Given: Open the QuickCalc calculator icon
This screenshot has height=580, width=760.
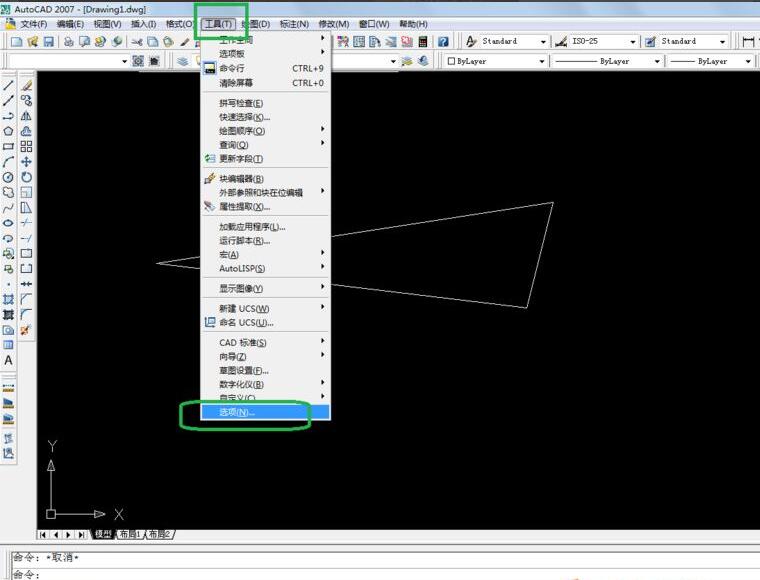Looking at the screenshot, I should click(423, 42).
